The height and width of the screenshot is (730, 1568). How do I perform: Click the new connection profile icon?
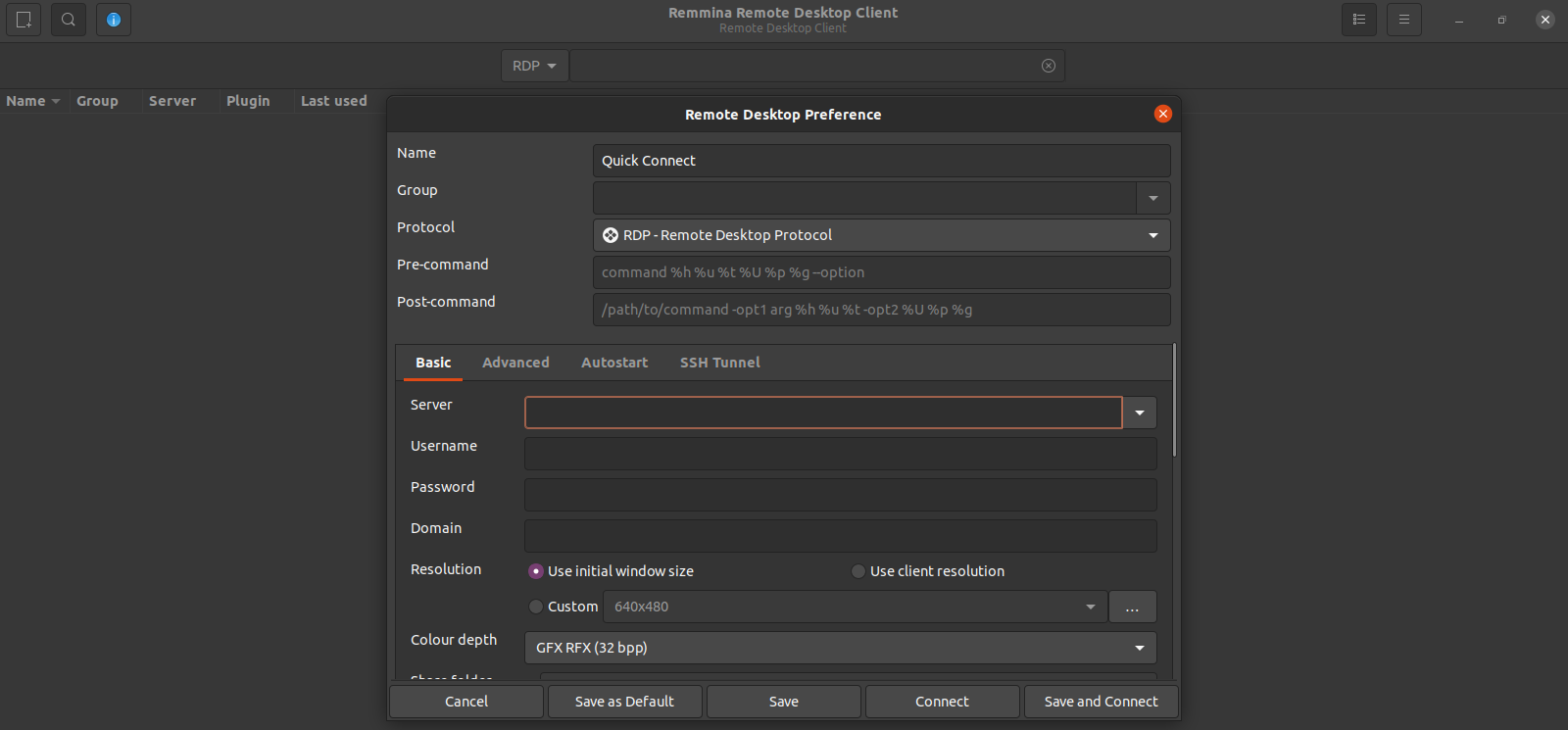pyautogui.click(x=24, y=20)
